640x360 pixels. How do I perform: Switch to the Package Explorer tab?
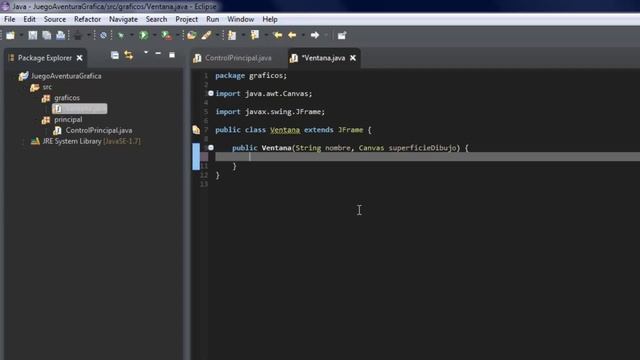click(44, 58)
